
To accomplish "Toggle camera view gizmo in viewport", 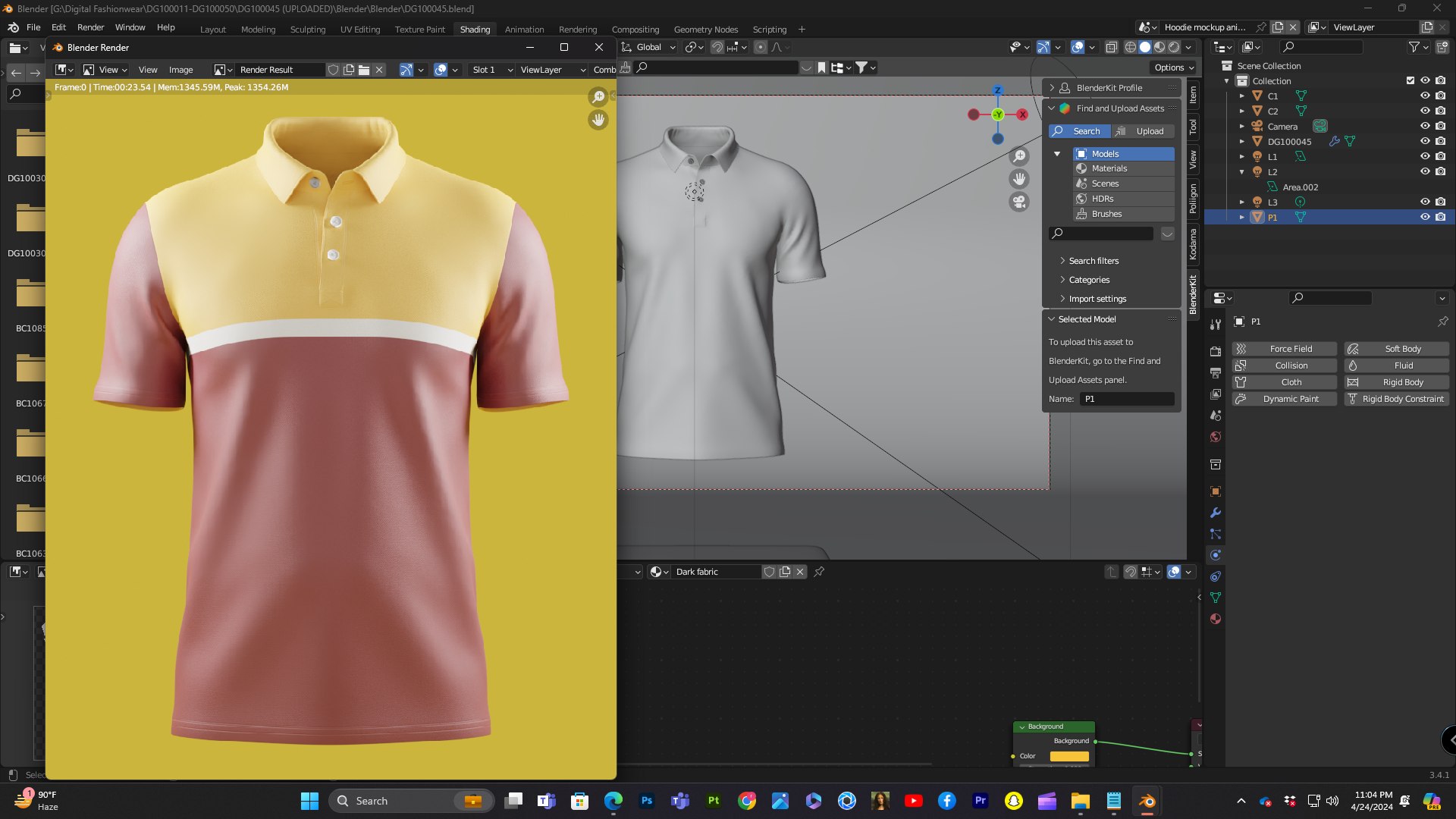I will [x=1019, y=202].
